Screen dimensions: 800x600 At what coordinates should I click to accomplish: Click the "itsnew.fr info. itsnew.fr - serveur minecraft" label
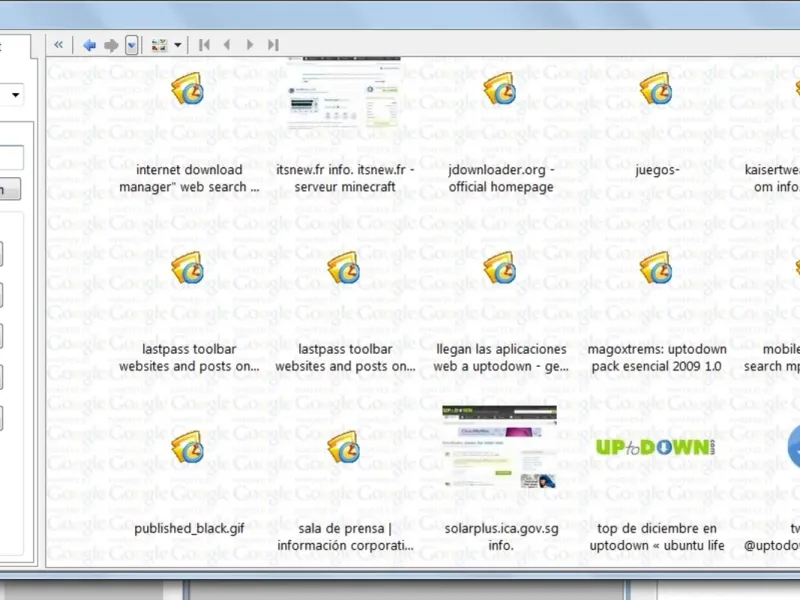[345, 179]
